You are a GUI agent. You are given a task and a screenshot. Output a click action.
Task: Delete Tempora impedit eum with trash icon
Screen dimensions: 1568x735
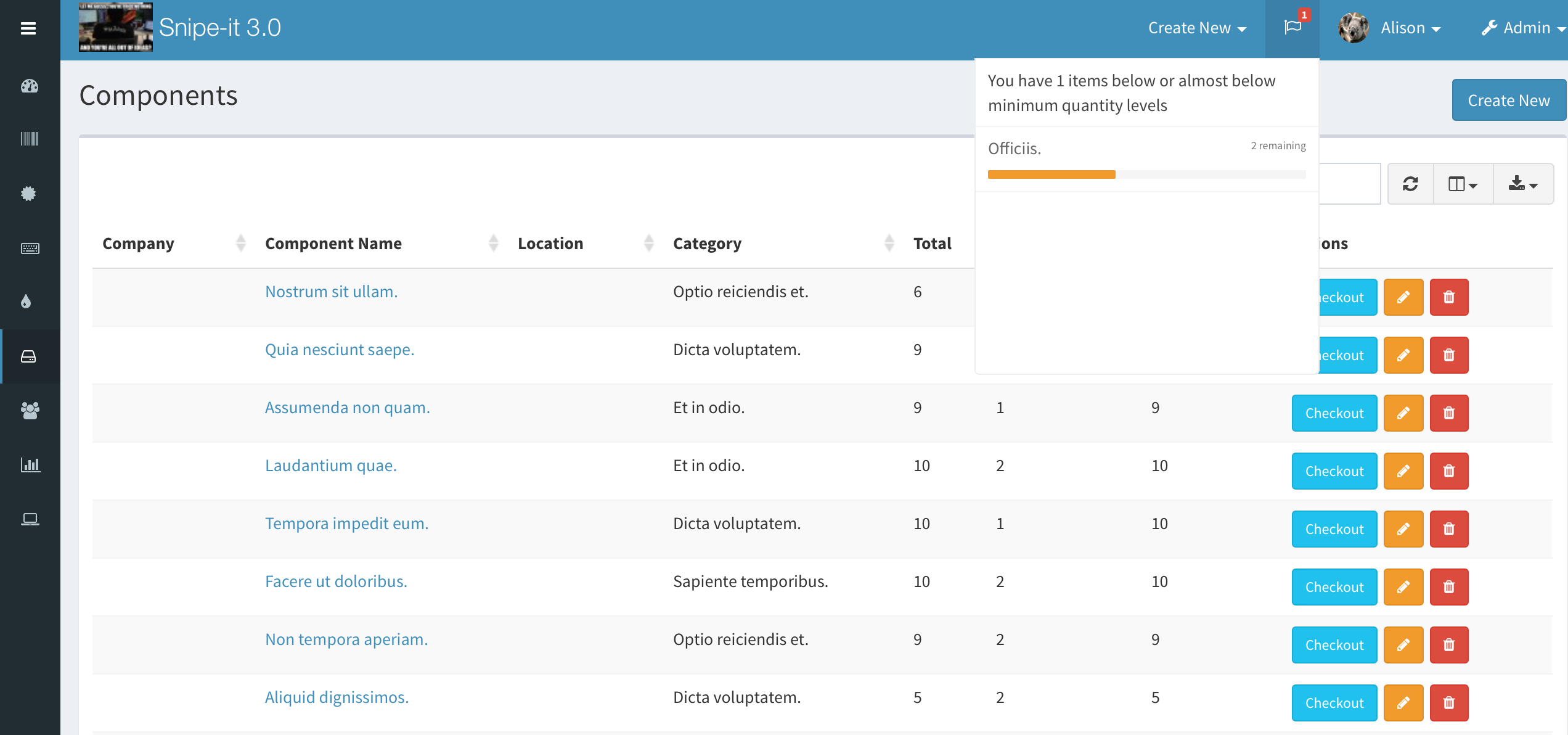(1449, 529)
